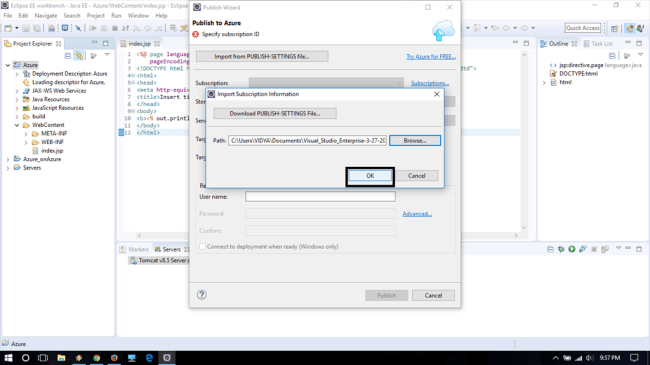Open the Window menu
The width and height of the screenshot is (650, 365).
138,15
